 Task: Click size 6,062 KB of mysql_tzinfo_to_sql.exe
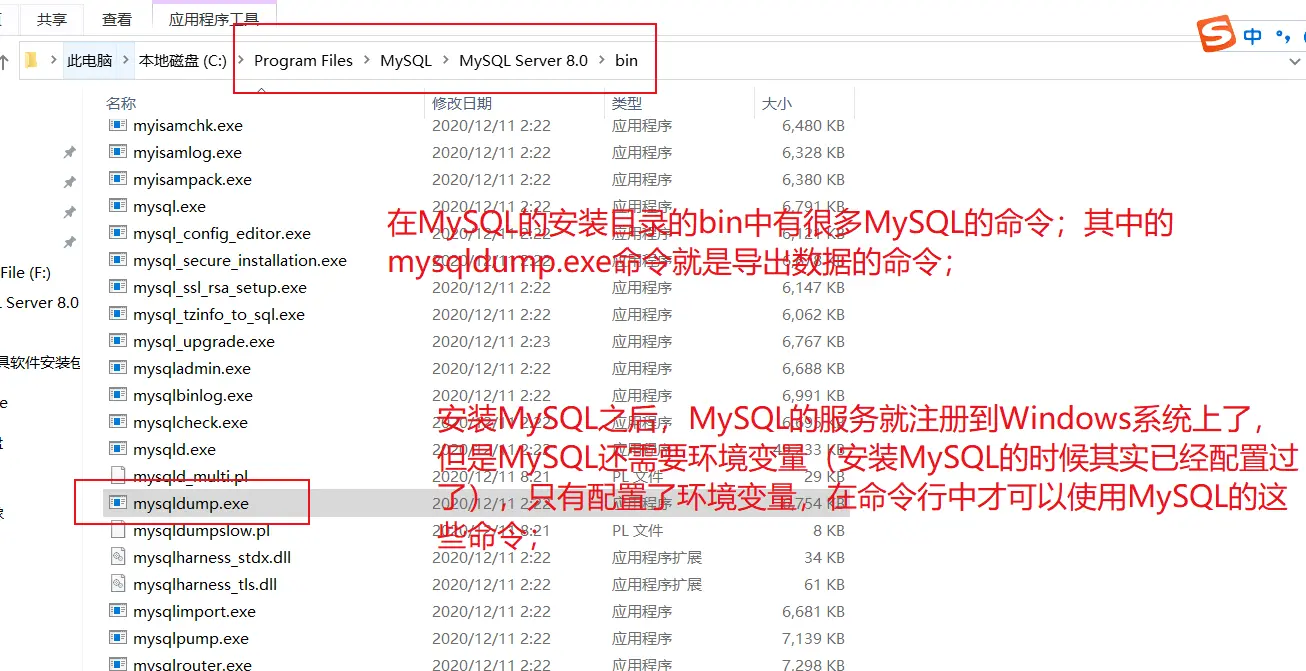(x=813, y=315)
